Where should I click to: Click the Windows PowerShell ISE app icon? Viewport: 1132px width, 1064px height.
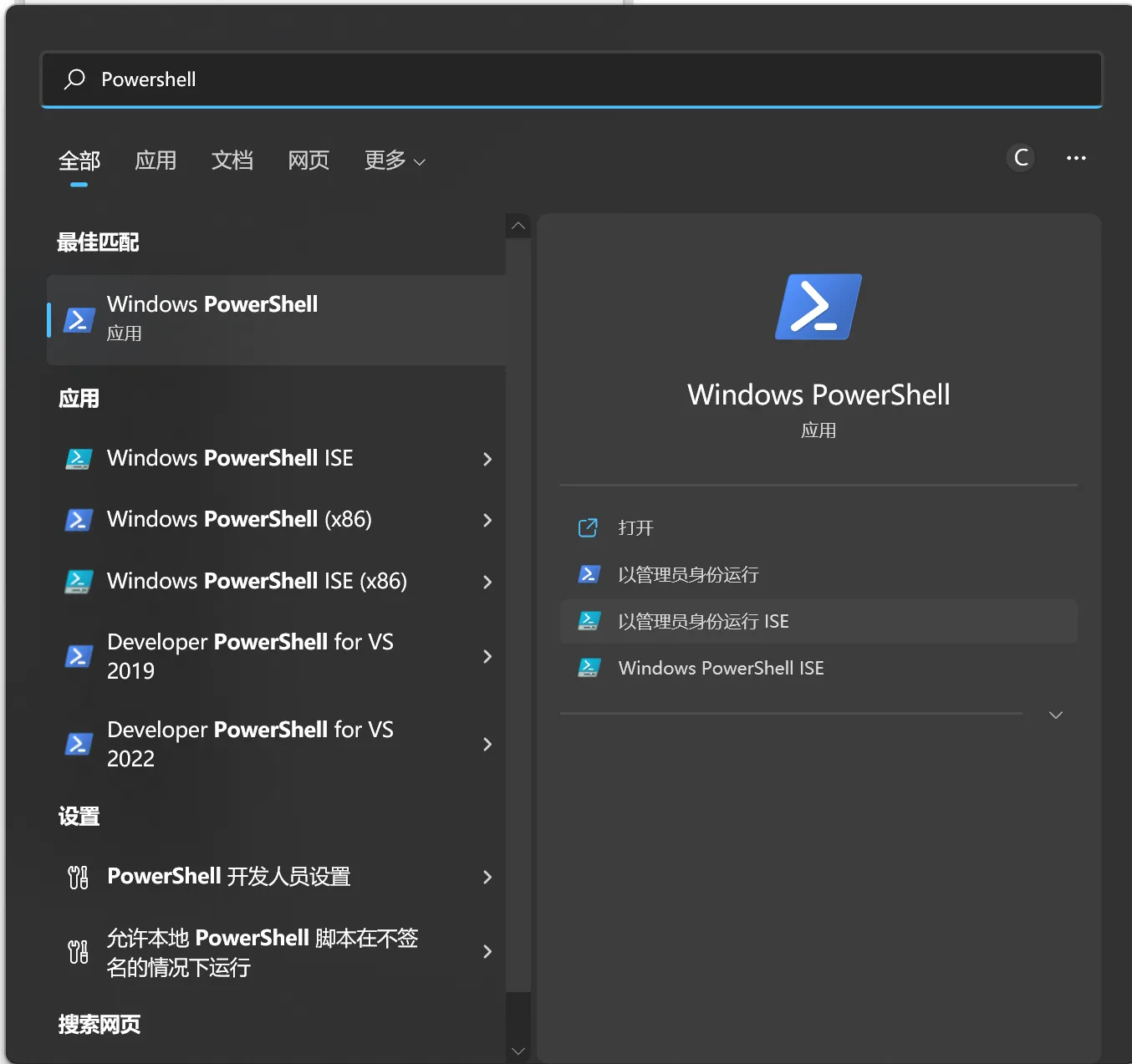click(x=79, y=459)
